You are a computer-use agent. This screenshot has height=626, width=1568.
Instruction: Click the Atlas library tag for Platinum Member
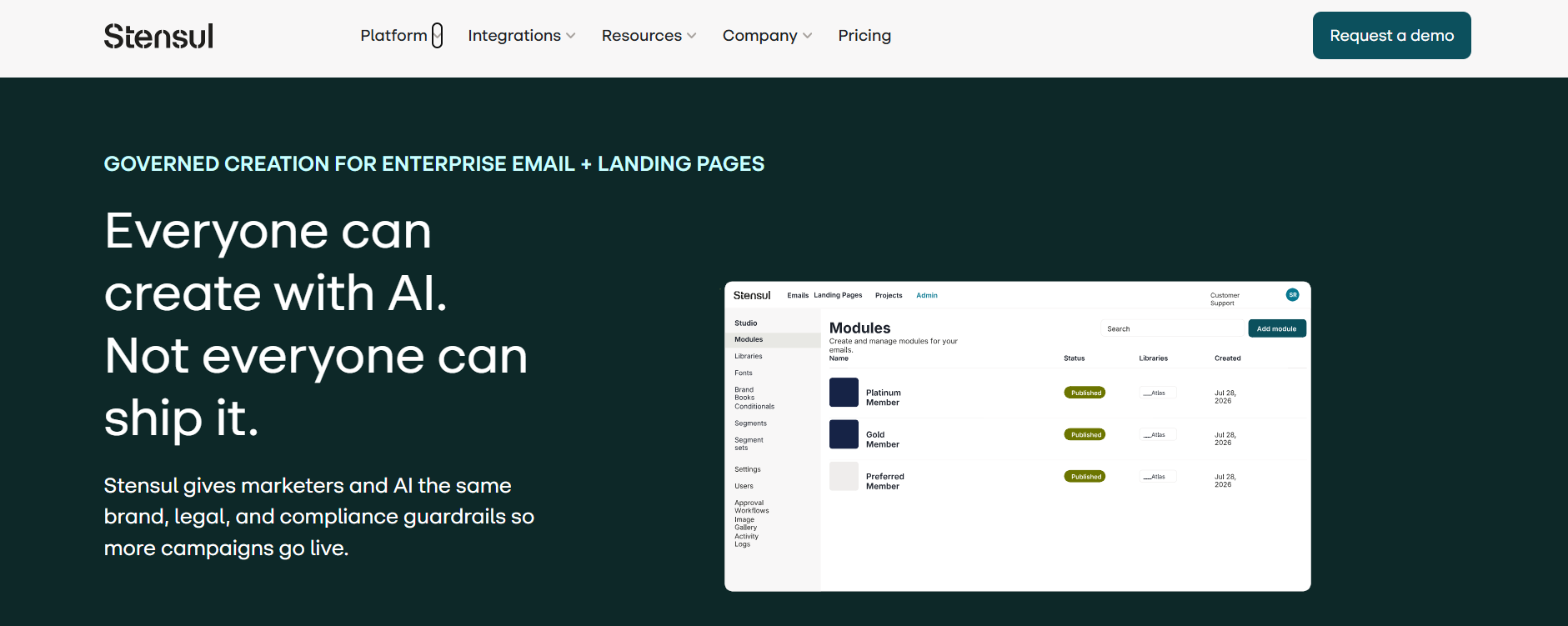pyautogui.click(x=1158, y=393)
